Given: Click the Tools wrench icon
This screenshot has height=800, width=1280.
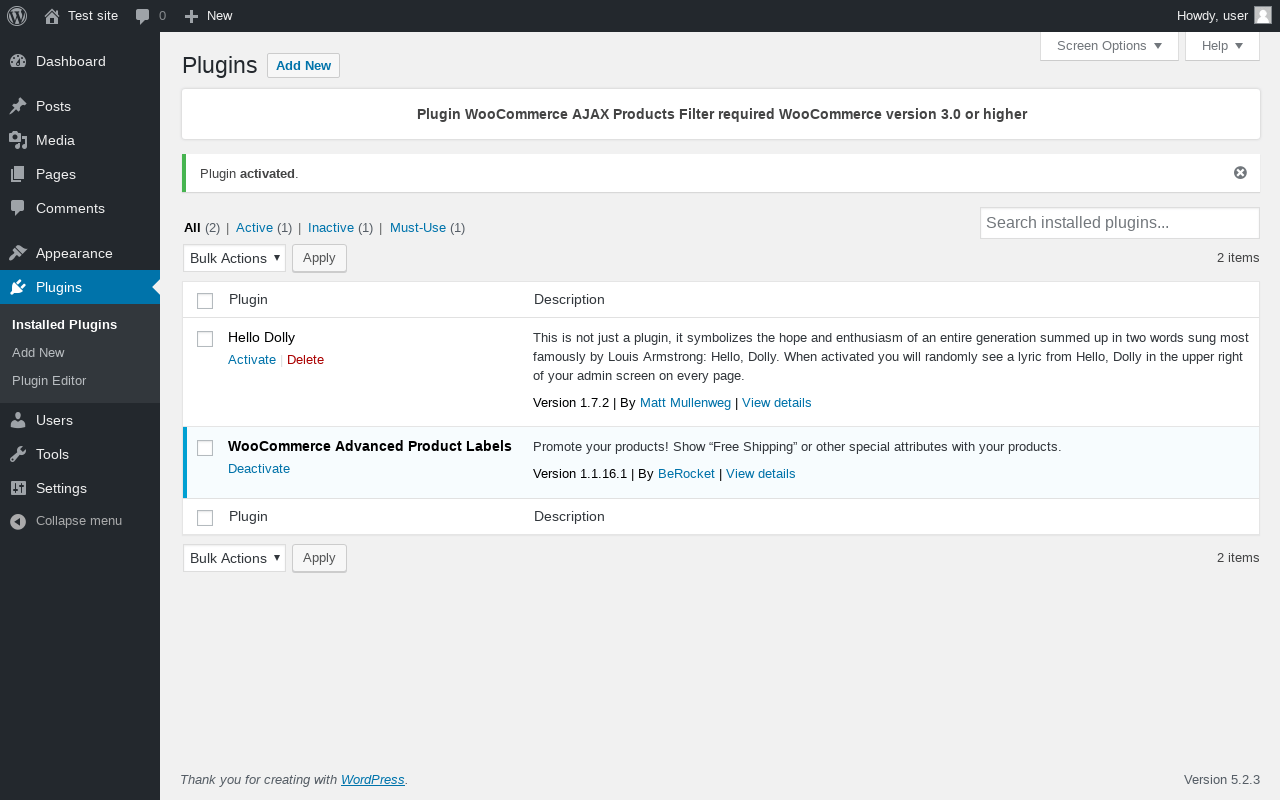Looking at the screenshot, I should tap(18, 454).
